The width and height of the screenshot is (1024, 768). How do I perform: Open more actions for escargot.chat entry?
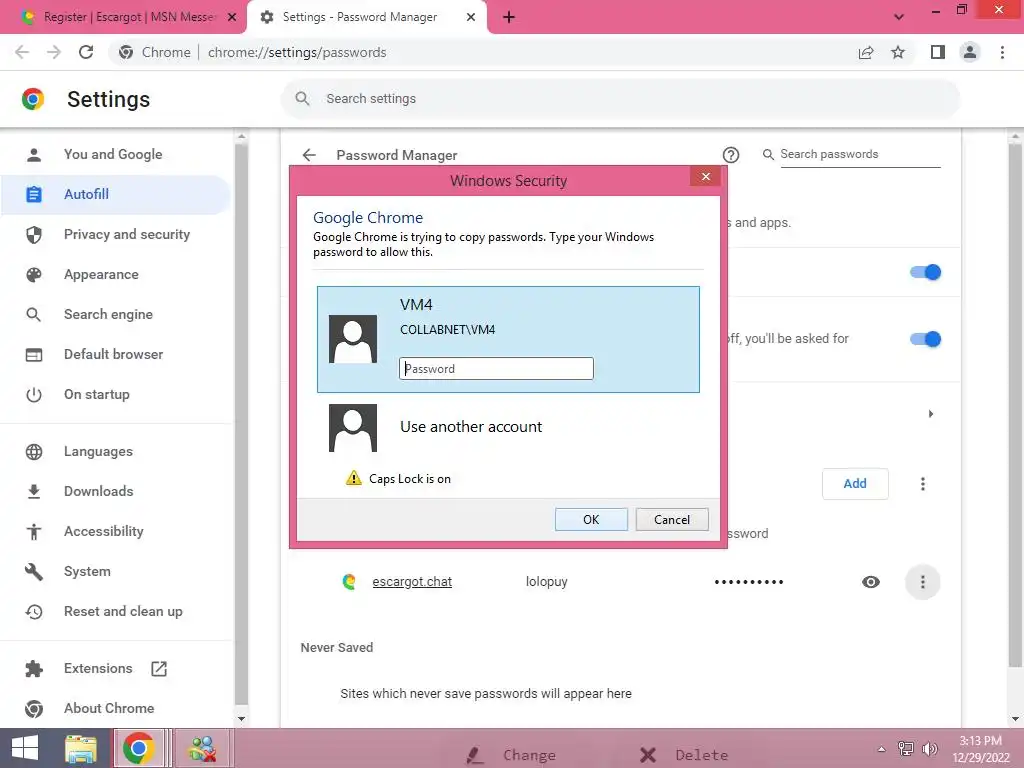tap(923, 582)
